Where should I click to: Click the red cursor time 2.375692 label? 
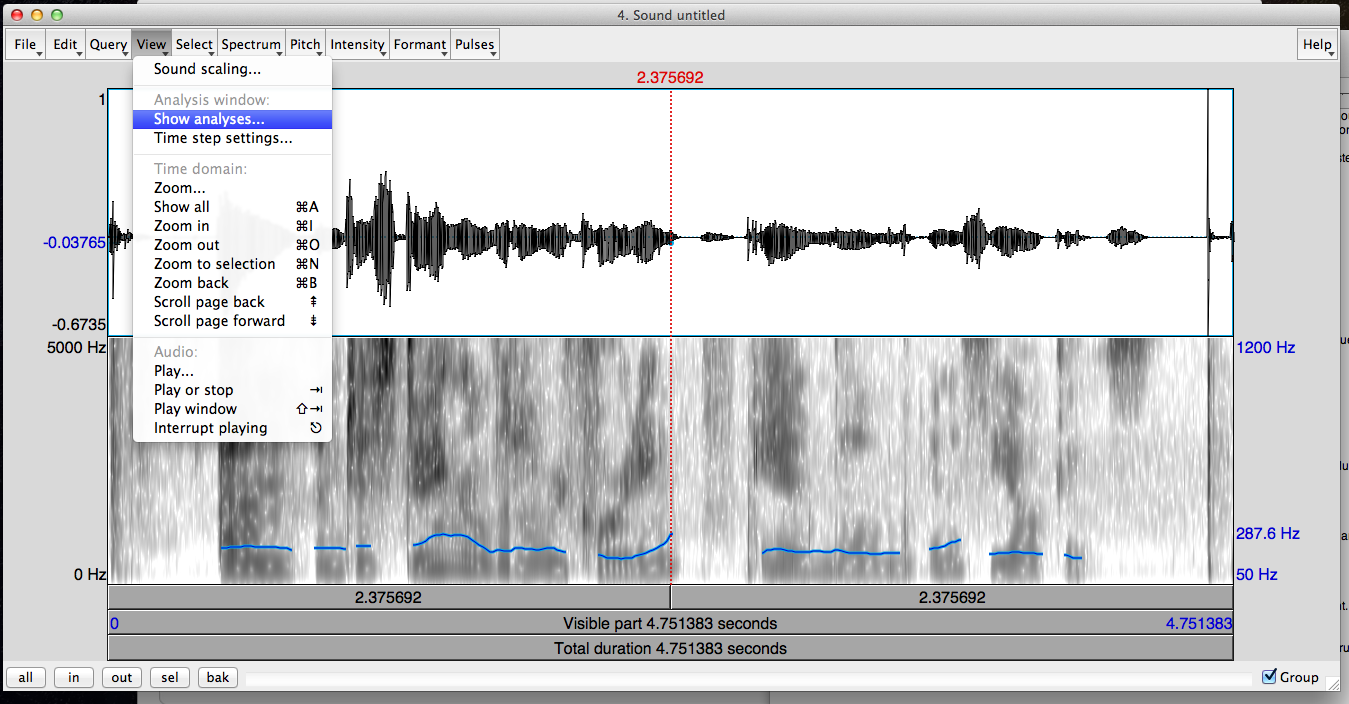click(x=670, y=78)
